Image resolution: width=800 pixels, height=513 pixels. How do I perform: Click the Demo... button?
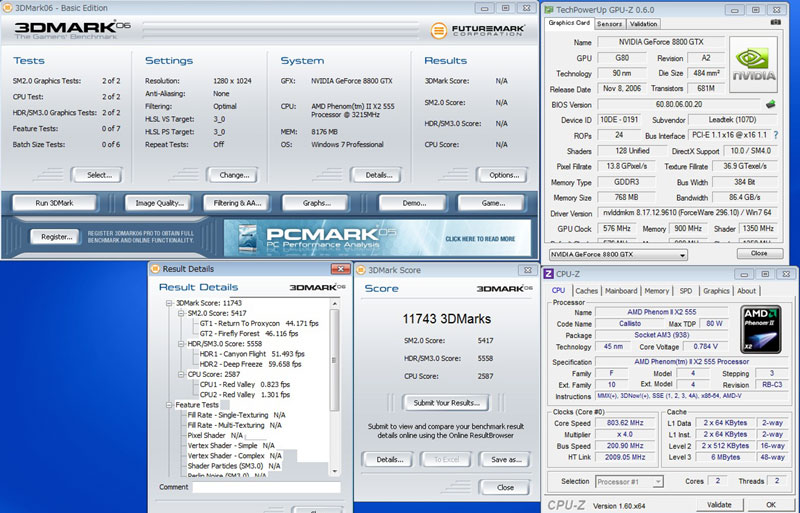(x=413, y=203)
